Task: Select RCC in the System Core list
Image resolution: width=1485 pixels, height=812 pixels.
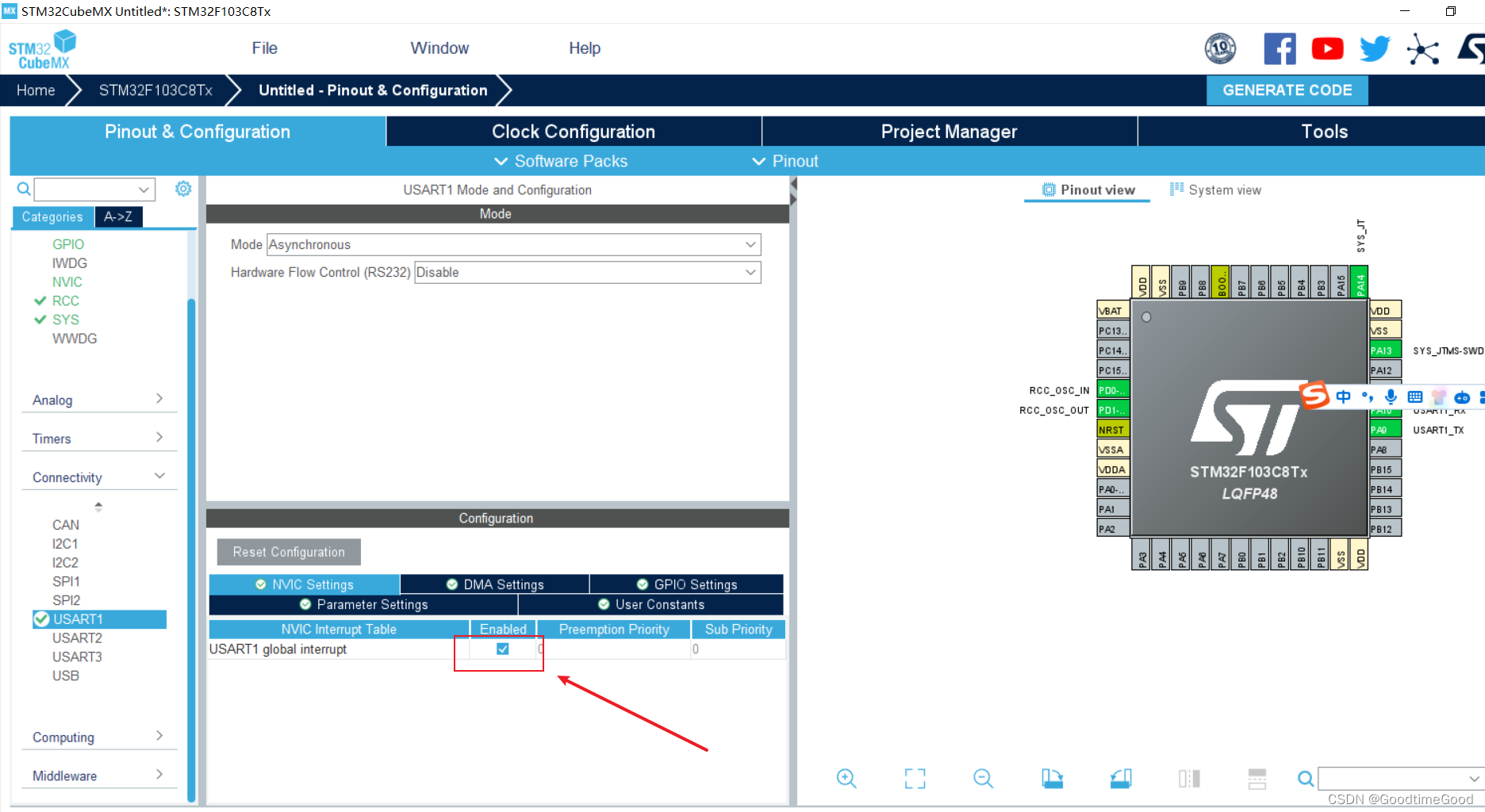Action: 66,301
